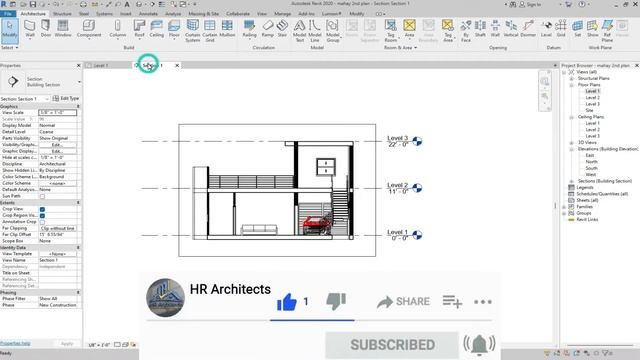The image size is (640, 360).
Task: Select the Window tool
Action: (63, 29)
